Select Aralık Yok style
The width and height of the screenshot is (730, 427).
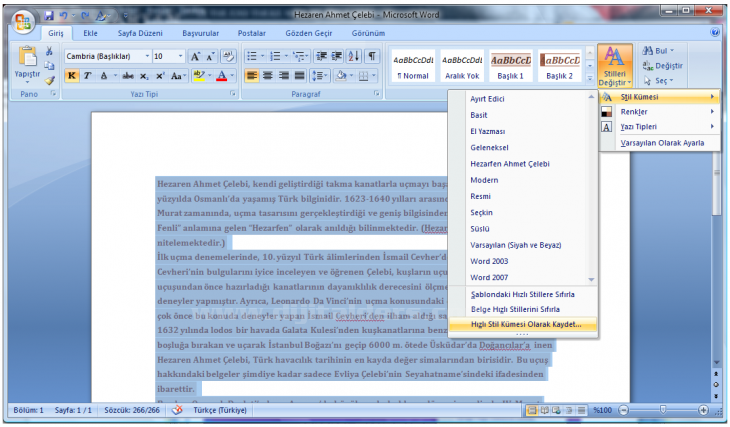[x=462, y=67]
